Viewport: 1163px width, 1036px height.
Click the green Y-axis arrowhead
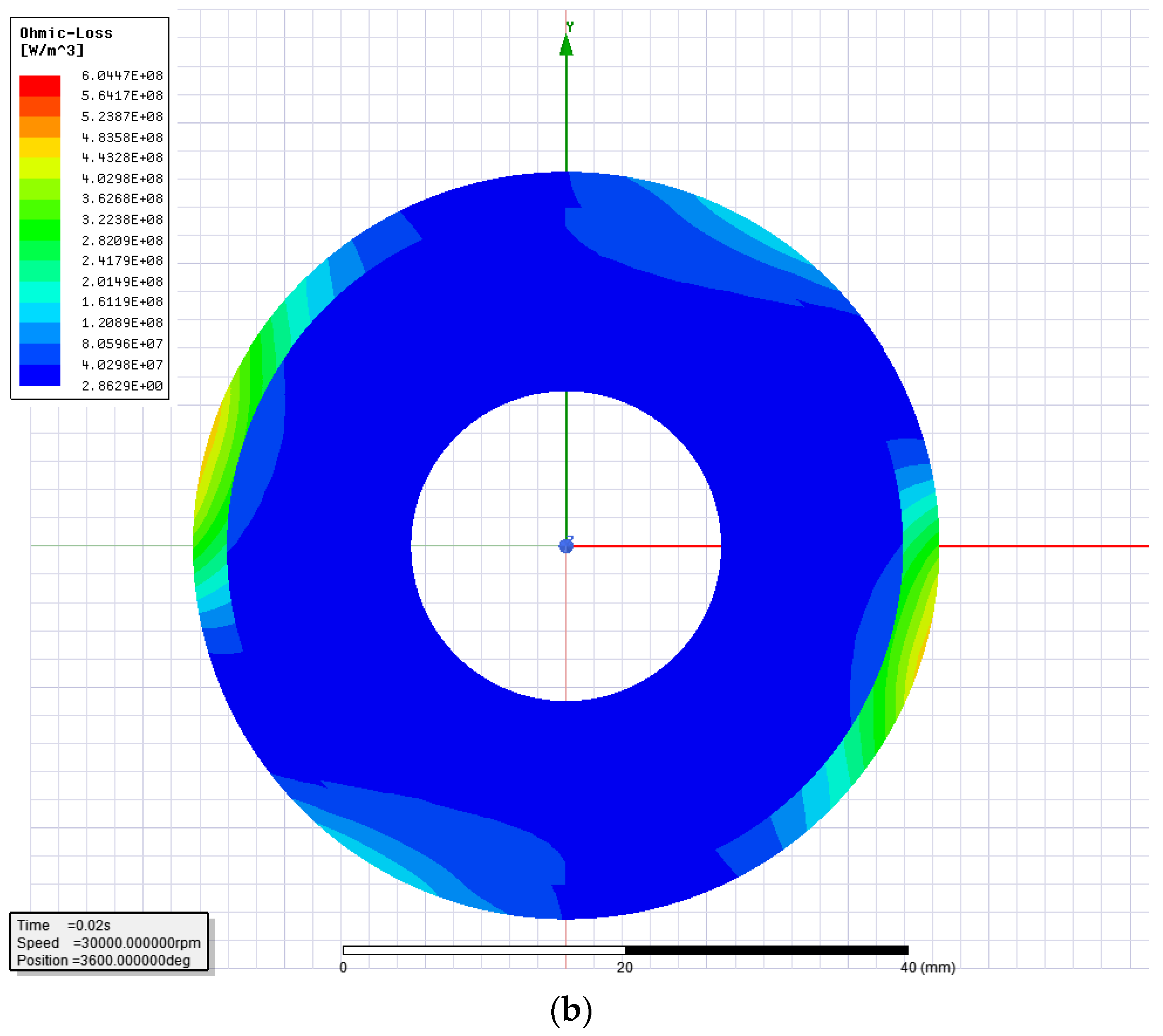click(566, 47)
